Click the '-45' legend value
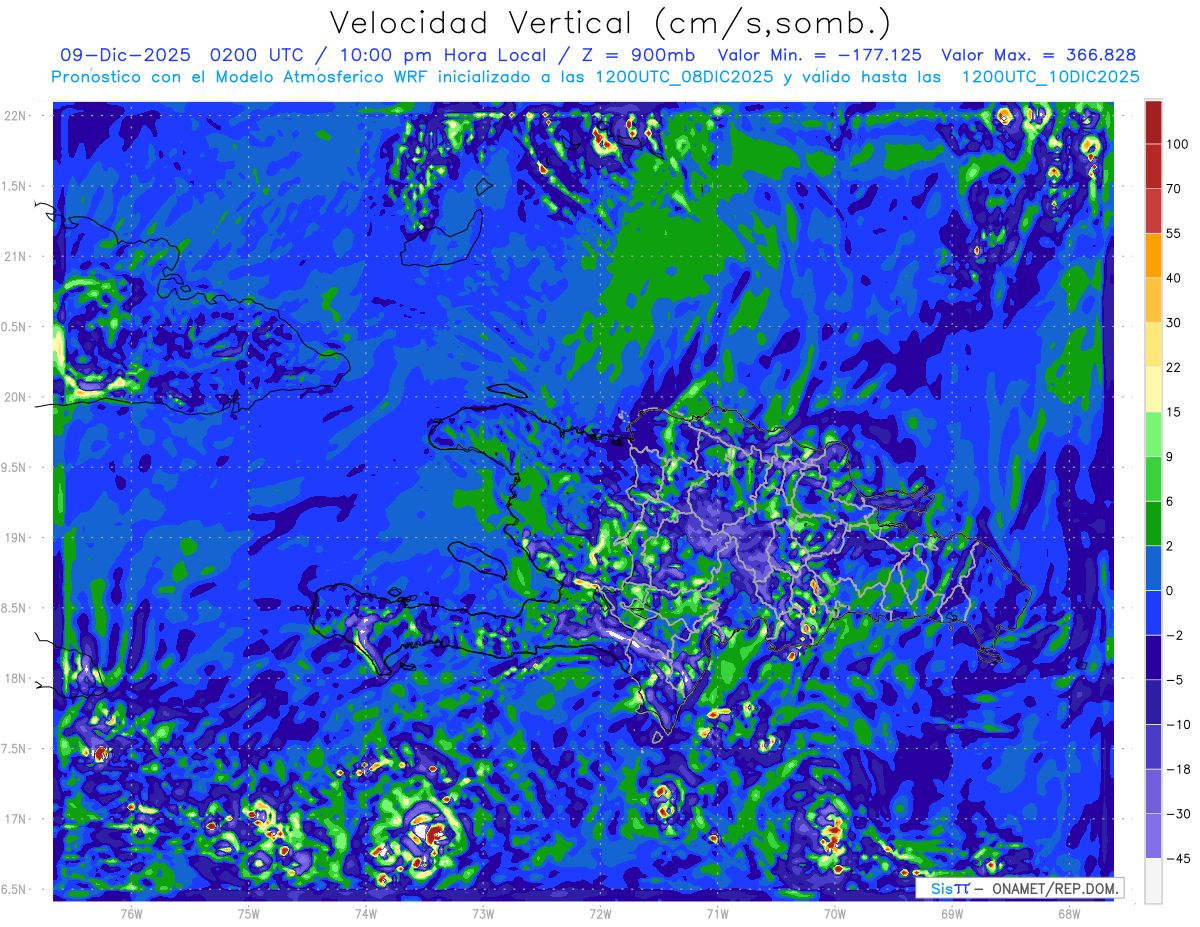 coord(1177,859)
